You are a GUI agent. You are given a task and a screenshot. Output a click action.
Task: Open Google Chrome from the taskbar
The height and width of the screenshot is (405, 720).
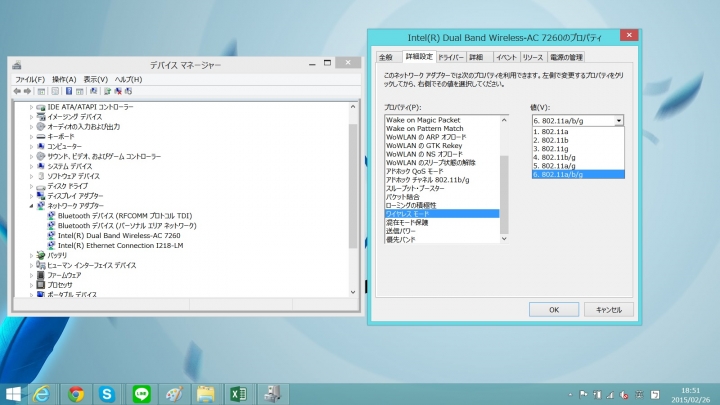(x=76, y=394)
